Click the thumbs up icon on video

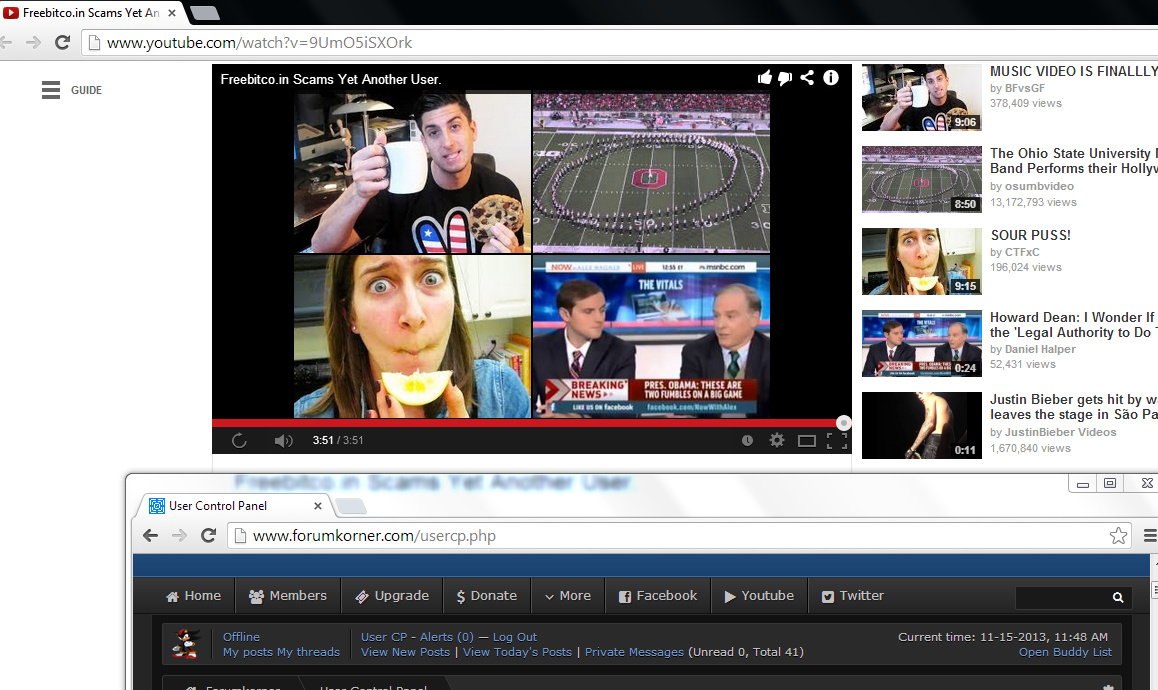(x=764, y=78)
